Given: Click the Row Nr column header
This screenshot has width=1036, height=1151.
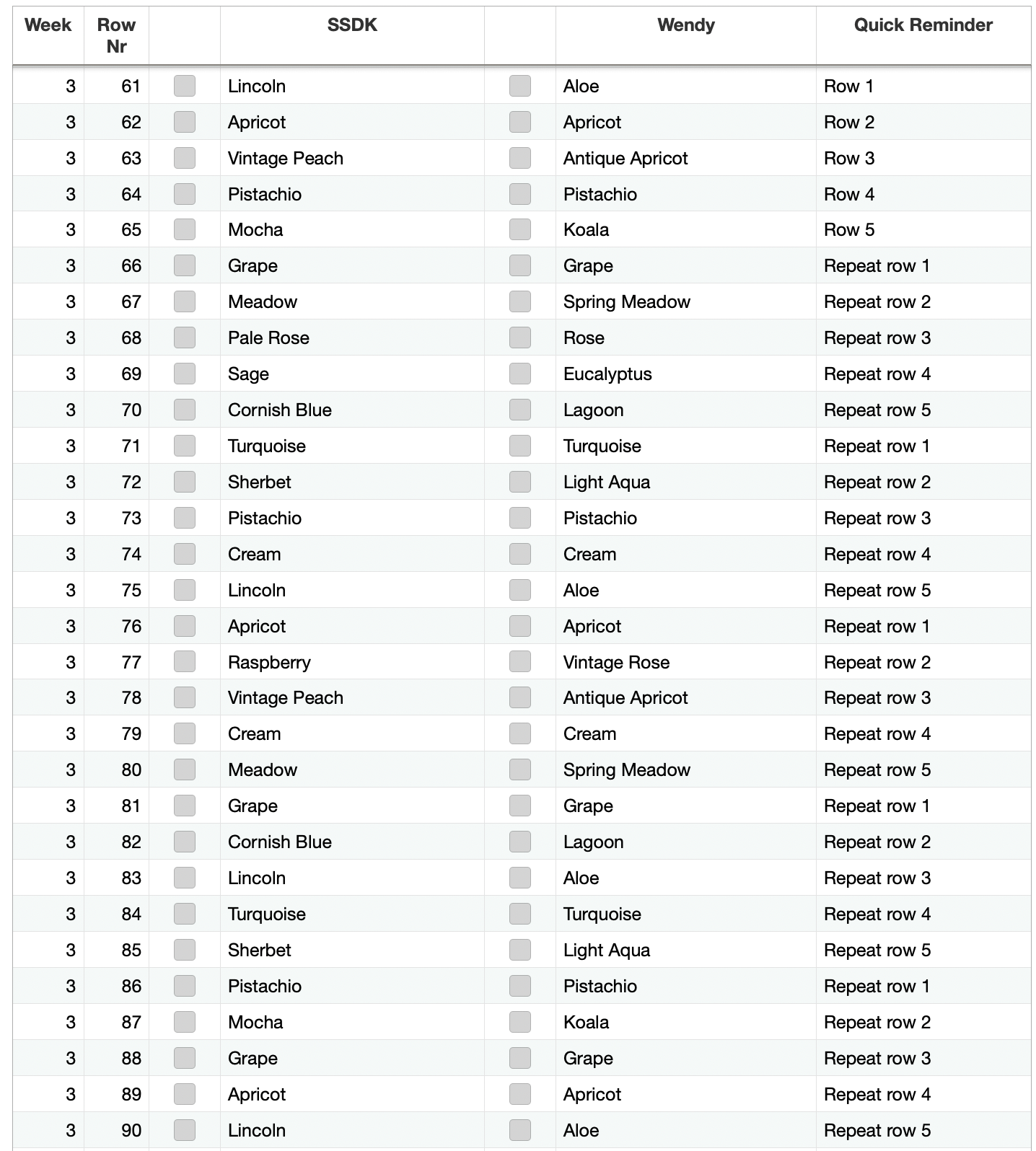Looking at the screenshot, I should (117, 35).
